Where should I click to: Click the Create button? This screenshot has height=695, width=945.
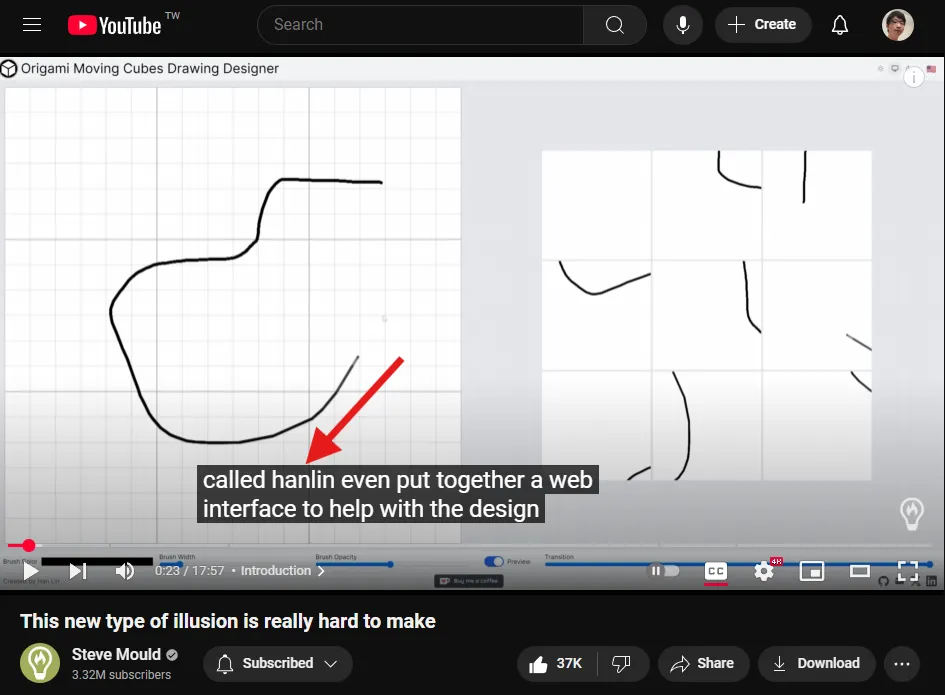(763, 25)
